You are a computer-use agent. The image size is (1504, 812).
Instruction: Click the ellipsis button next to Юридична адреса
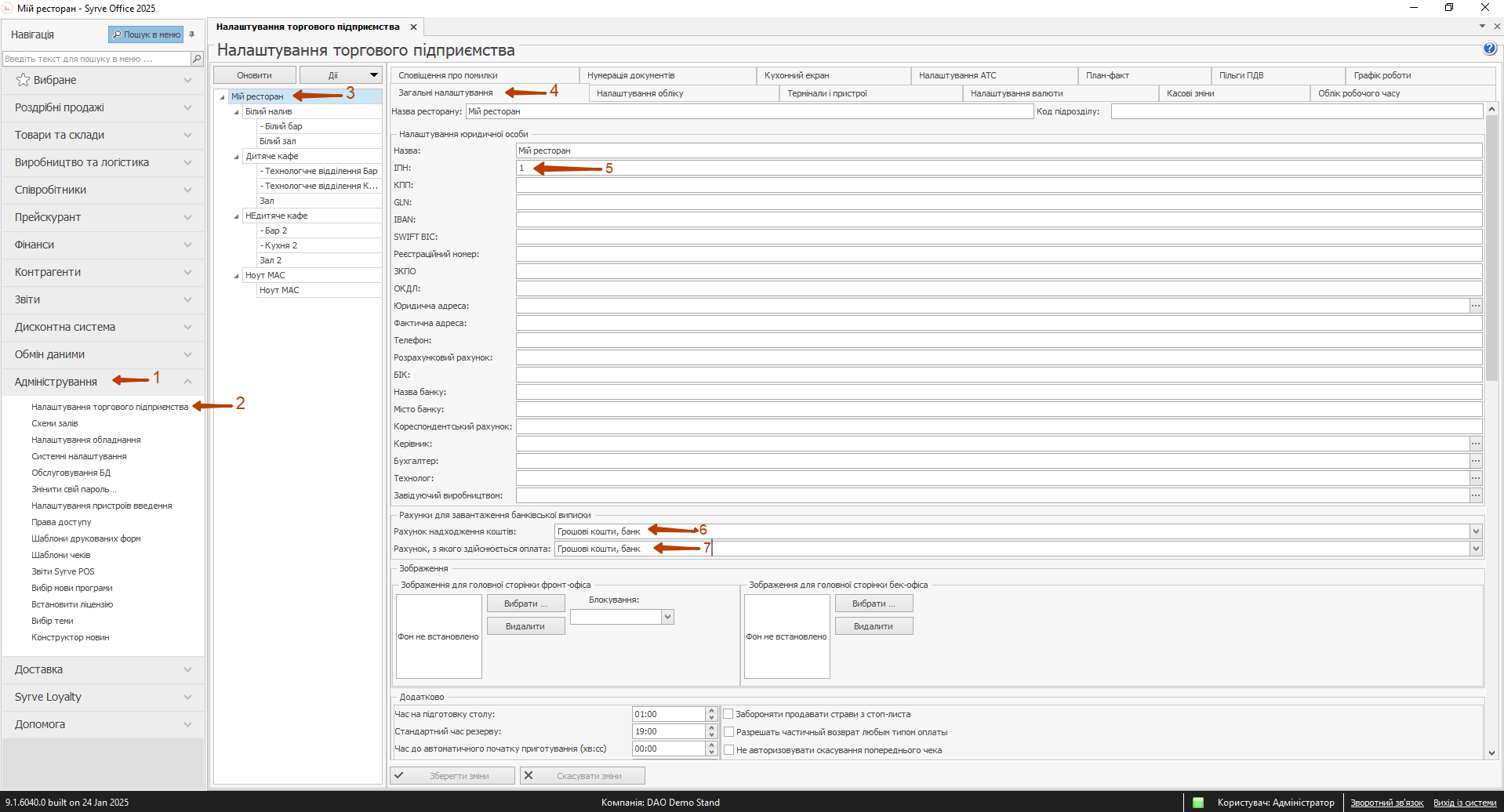coord(1476,306)
